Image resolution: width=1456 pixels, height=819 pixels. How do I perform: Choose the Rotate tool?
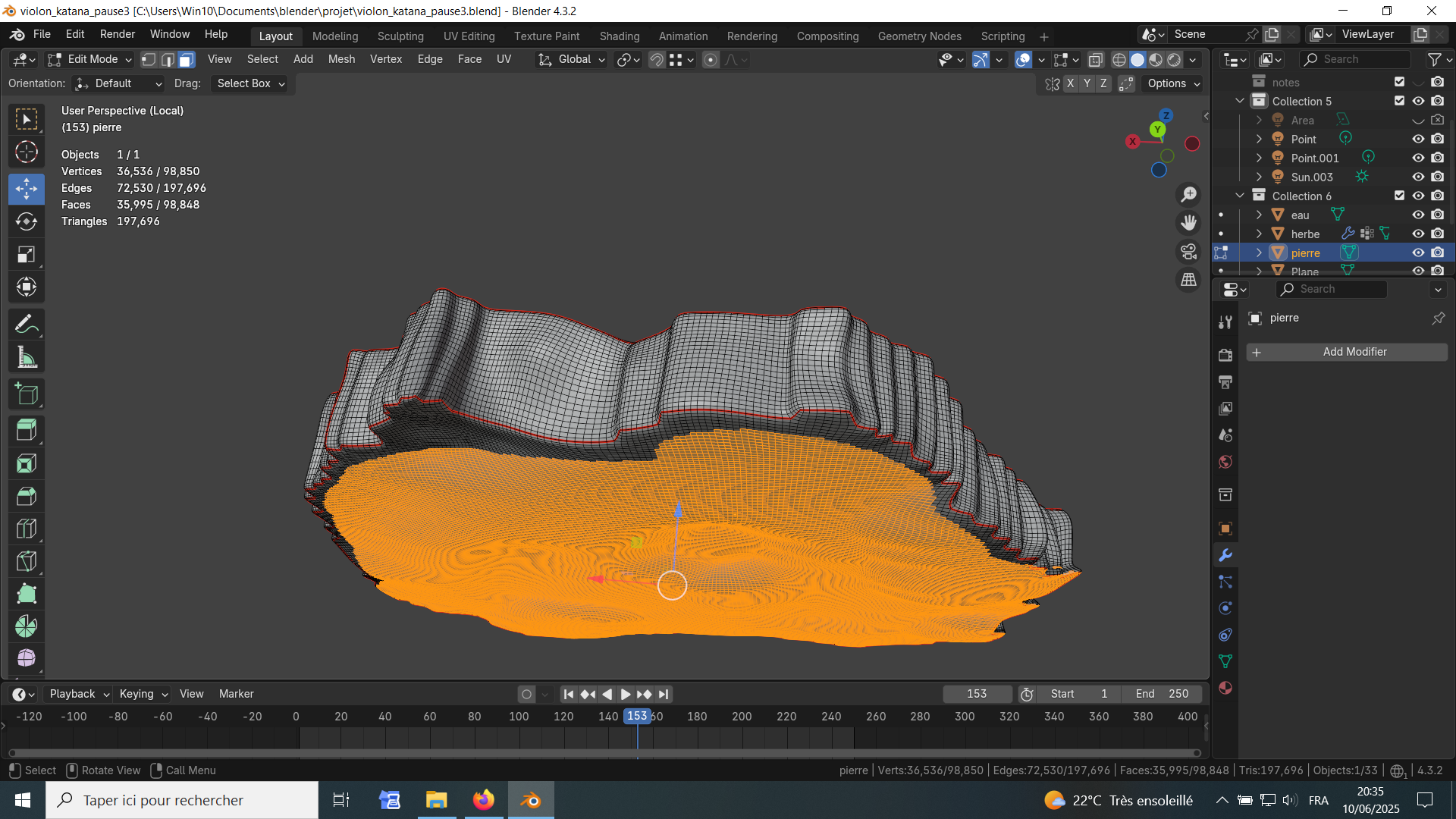pyautogui.click(x=26, y=221)
